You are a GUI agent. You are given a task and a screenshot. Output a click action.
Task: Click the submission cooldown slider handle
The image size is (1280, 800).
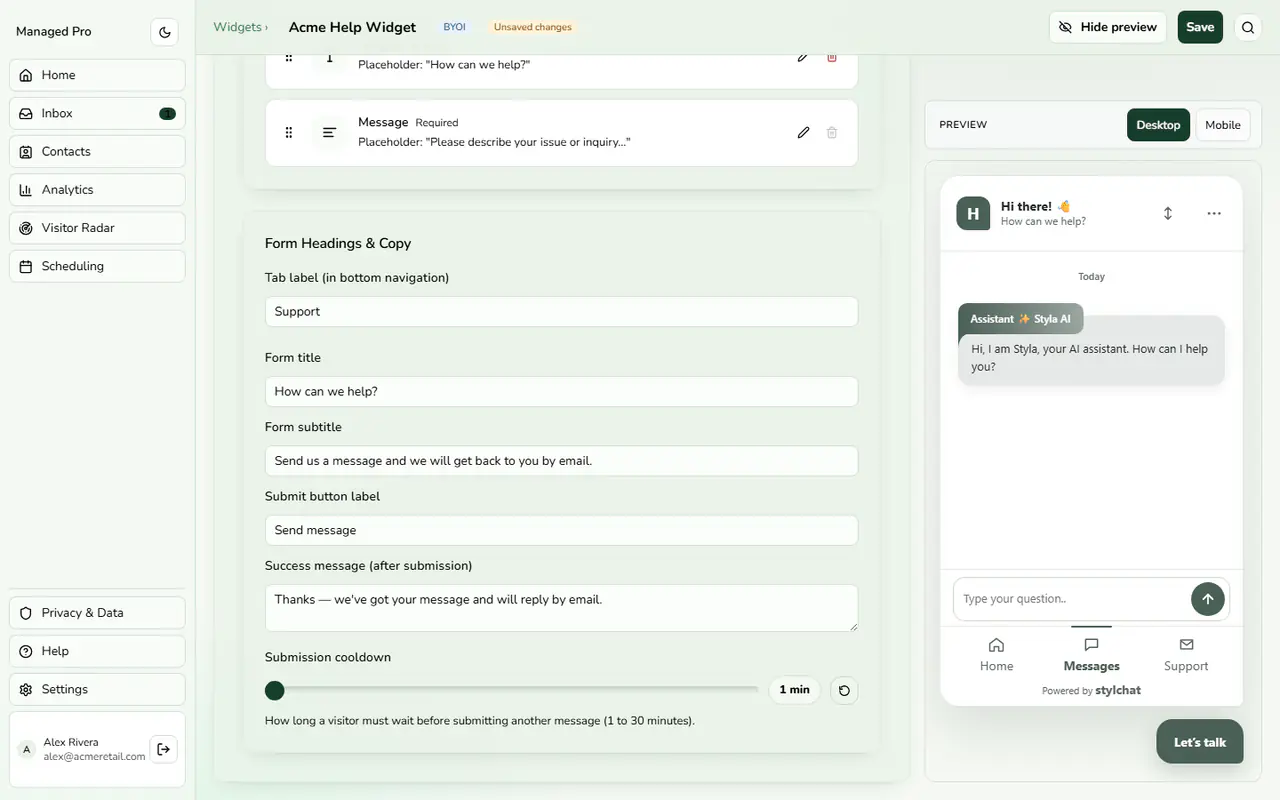pyautogui.click(x=275, y=690)
